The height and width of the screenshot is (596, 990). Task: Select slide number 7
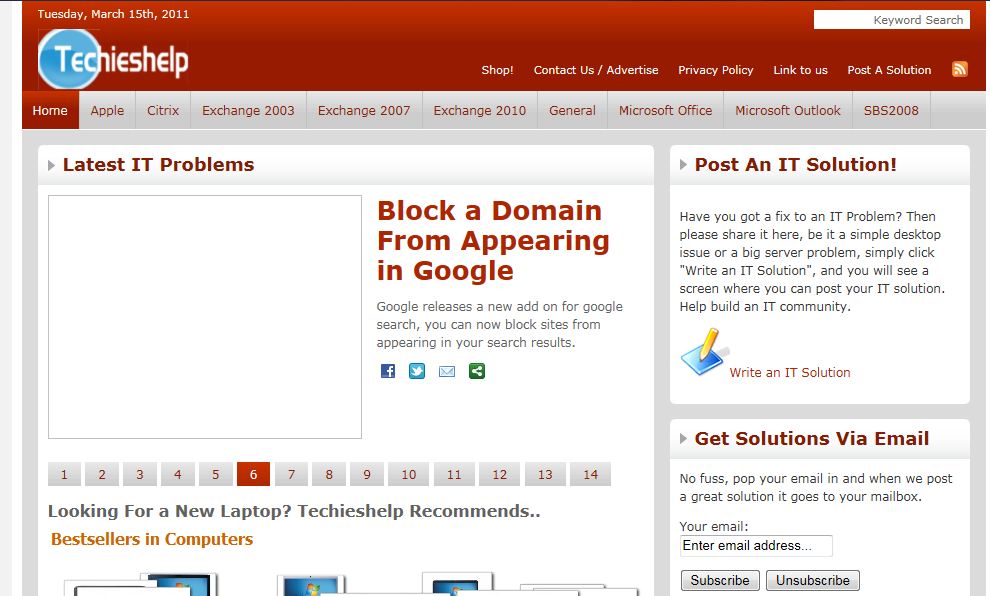tap(291, 474)
